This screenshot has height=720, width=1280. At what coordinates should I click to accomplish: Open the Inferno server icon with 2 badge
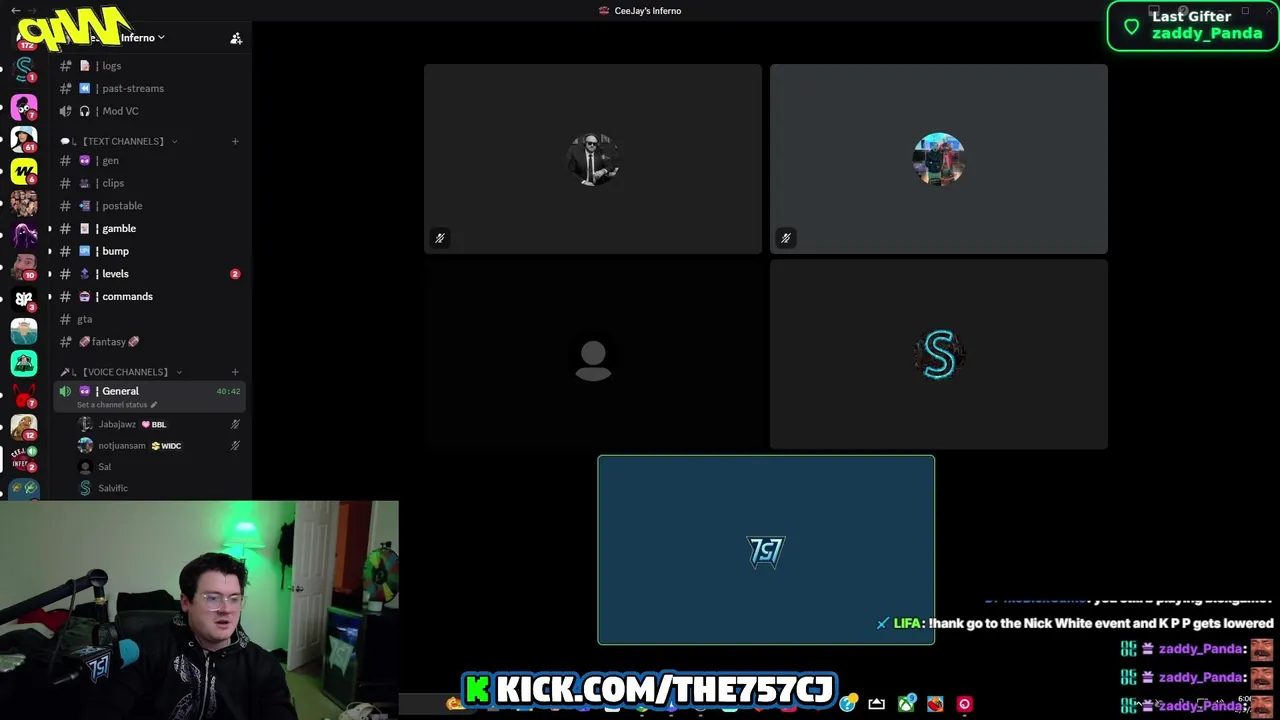point(24,459)
